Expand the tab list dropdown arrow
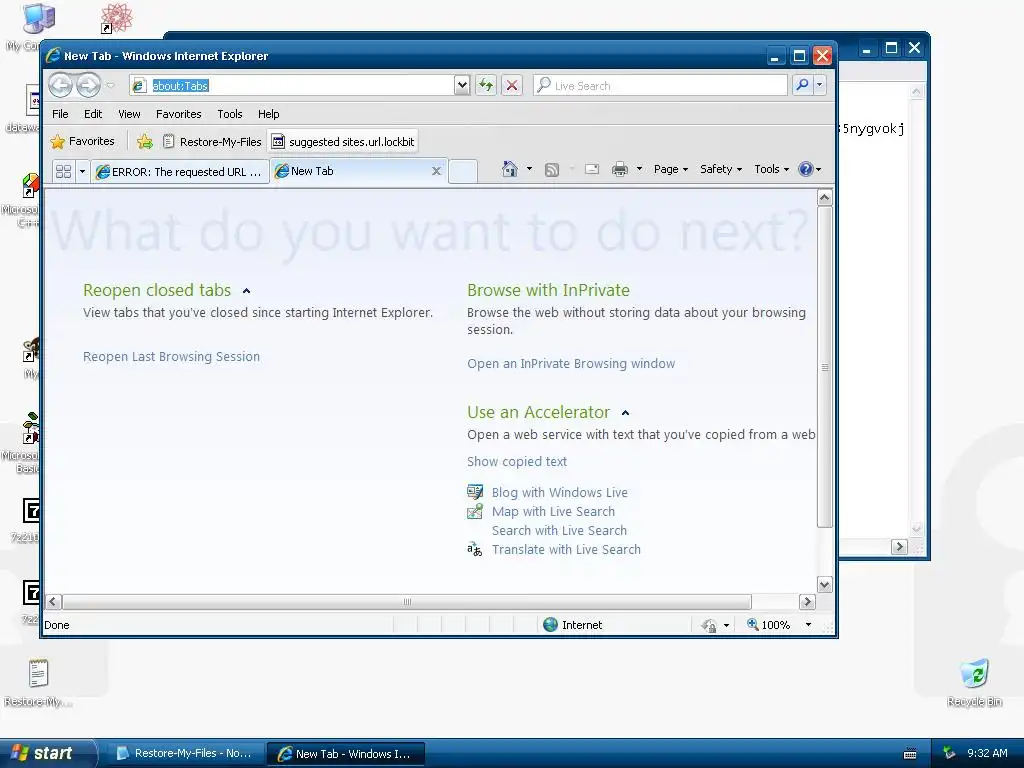The image size is (1024, 768). 82,171
